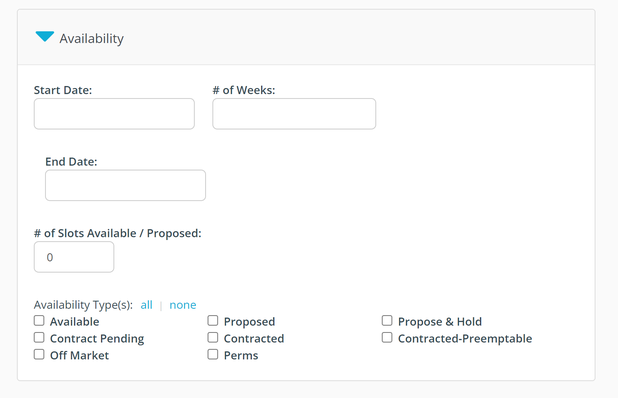Click the Perms label text
Screen dimensions: 618x398
coord(241,355)
